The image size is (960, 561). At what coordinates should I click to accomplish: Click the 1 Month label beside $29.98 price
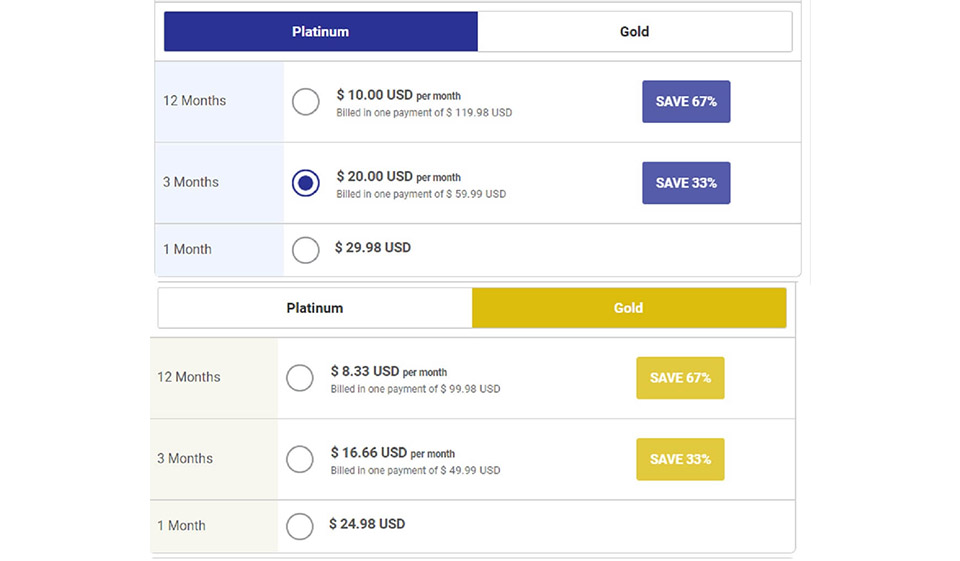[187, 250]
